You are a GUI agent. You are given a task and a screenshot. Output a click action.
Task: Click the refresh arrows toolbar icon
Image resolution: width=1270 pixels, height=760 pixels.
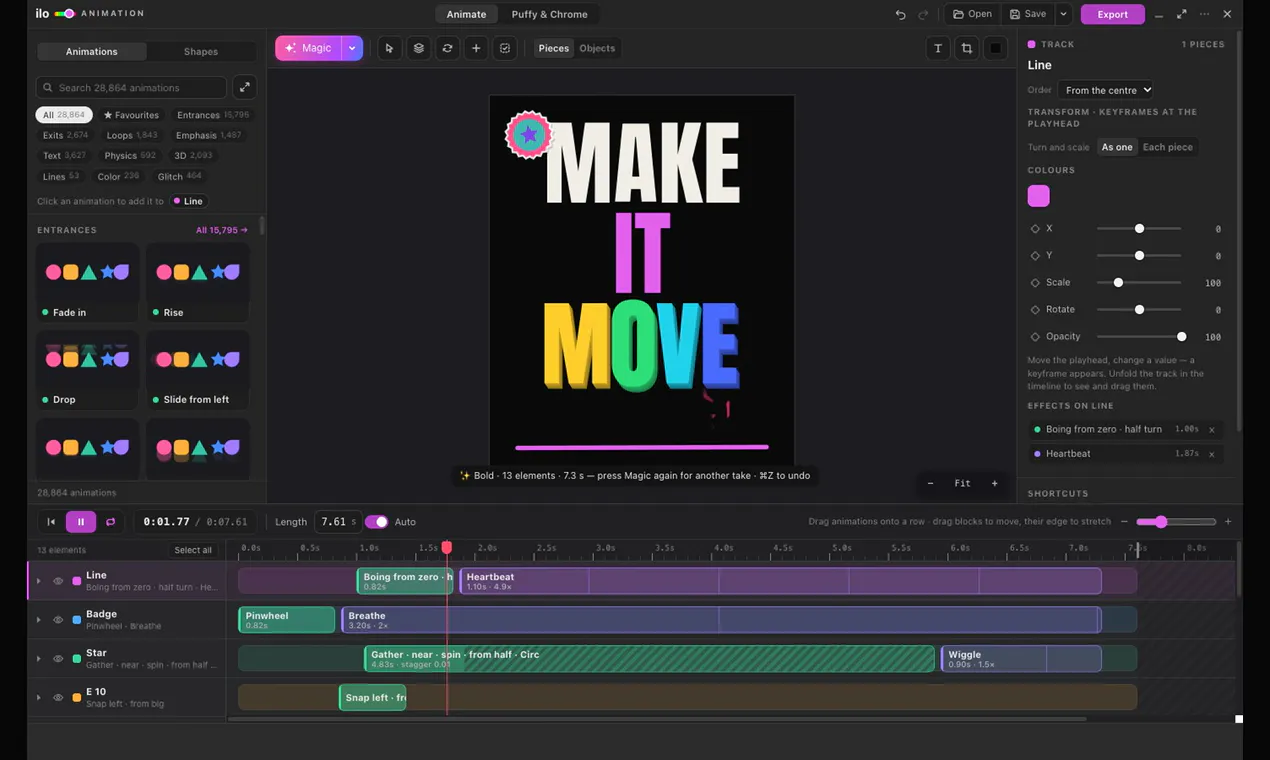pyautogui.click(x=447, y=48)
